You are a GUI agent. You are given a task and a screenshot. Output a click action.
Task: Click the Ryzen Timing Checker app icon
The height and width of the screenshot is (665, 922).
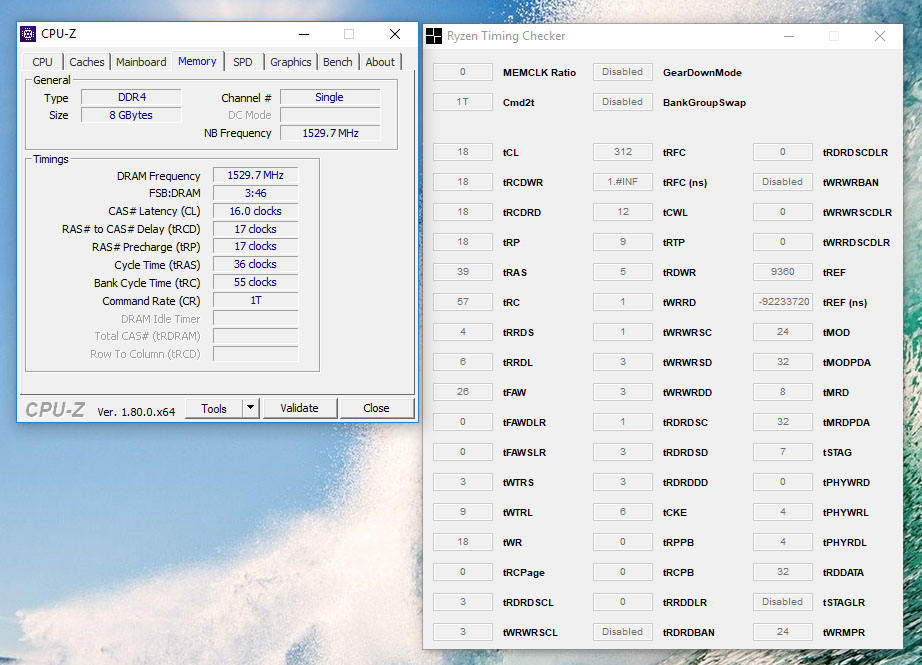click(x=433, y=36)
